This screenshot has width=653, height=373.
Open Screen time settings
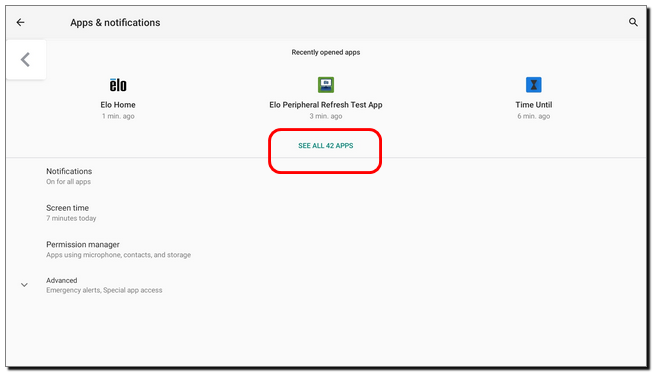point(326,213)
